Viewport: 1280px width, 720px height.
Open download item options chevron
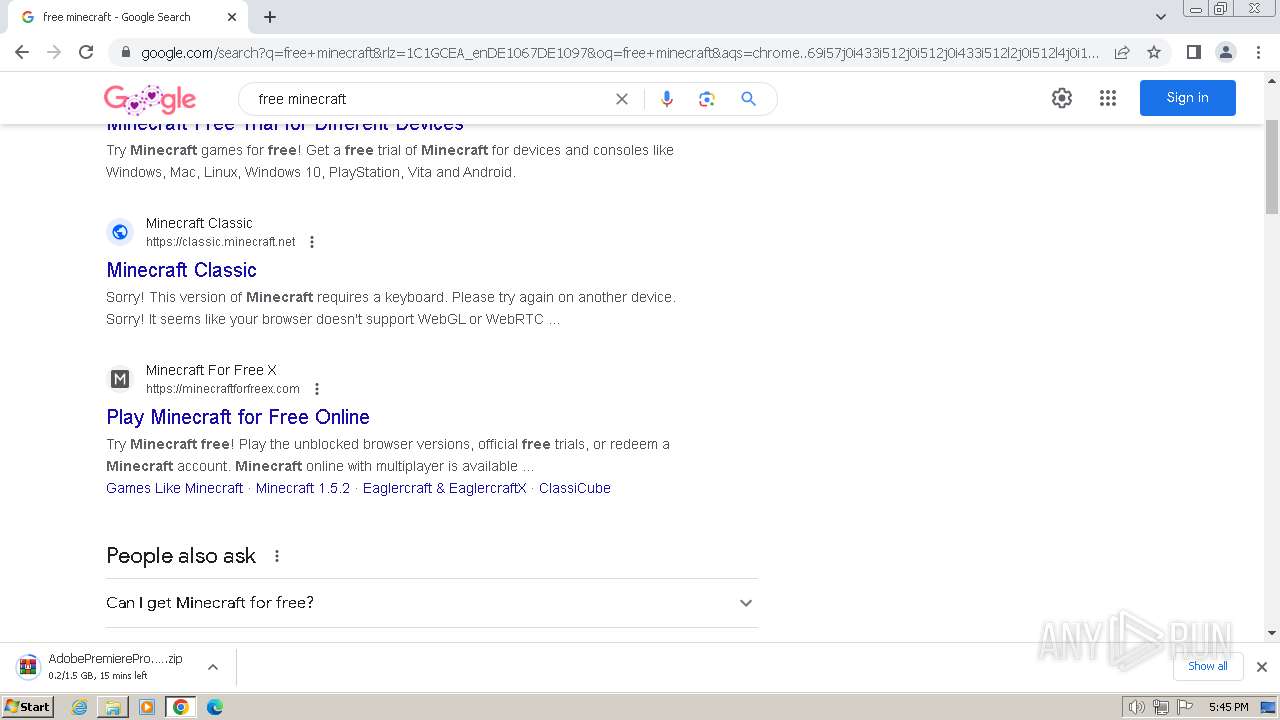click(x=212, y=667)
